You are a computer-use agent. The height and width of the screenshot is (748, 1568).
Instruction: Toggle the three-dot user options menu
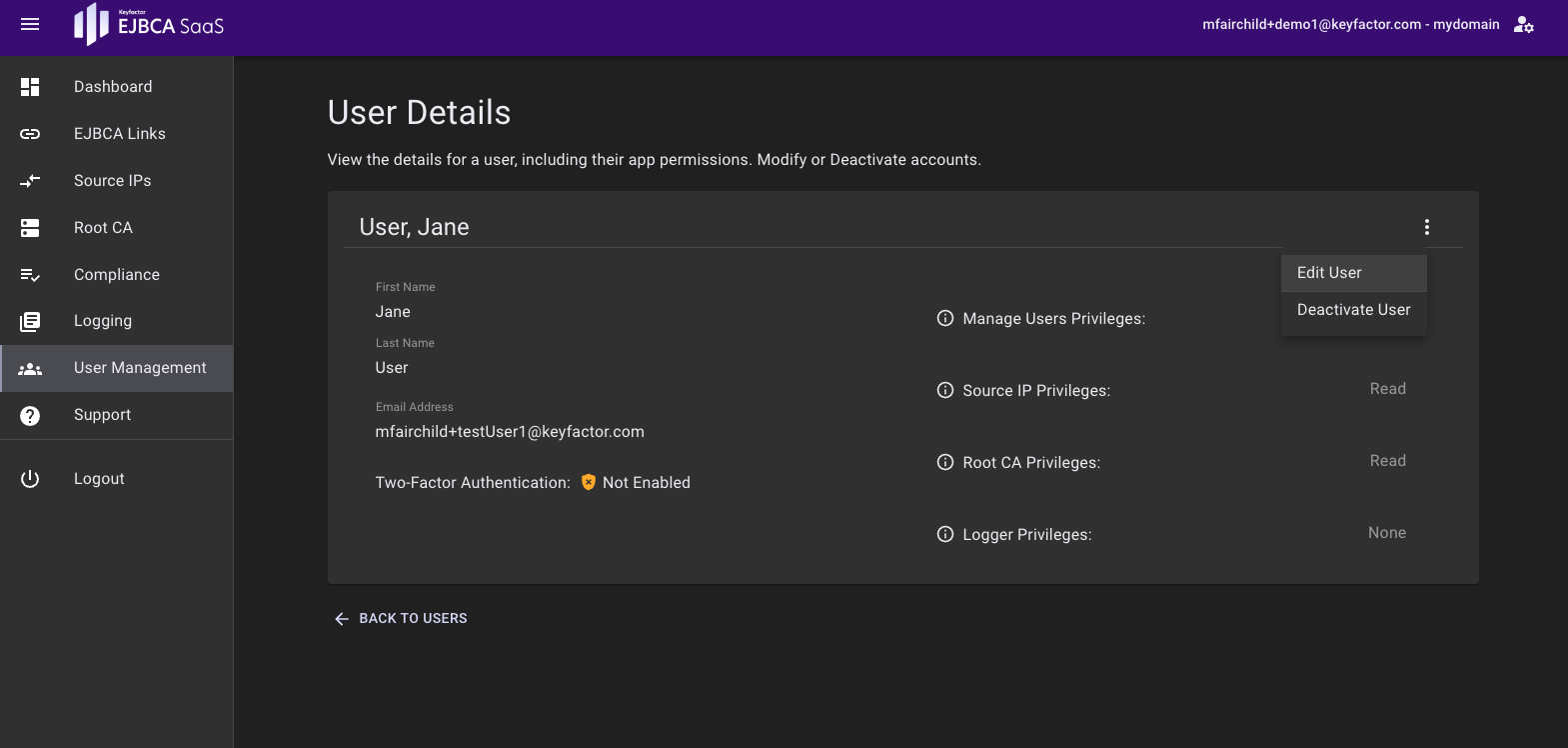tap(1426, 227)
